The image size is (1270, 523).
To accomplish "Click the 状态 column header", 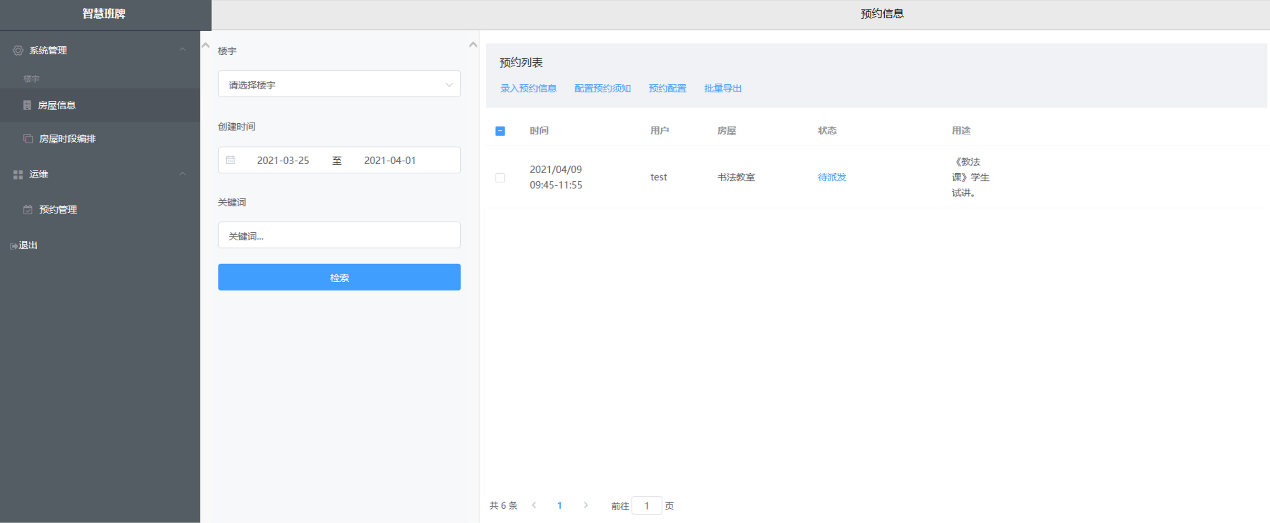I will tap(827, 131).
